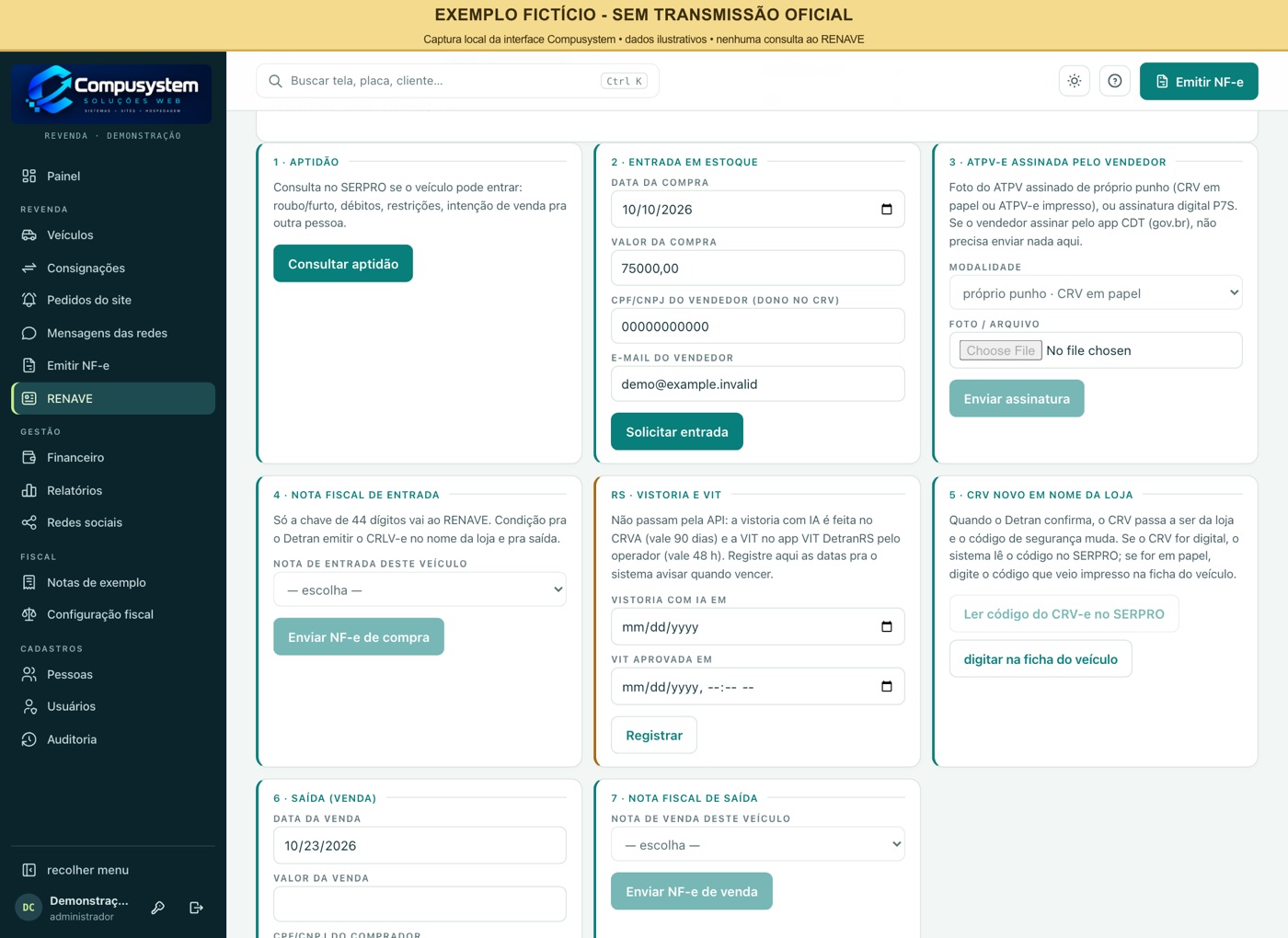The image size is (1288, 938).
Task: Open Relatórios page
Action: (x=113, y=490)
